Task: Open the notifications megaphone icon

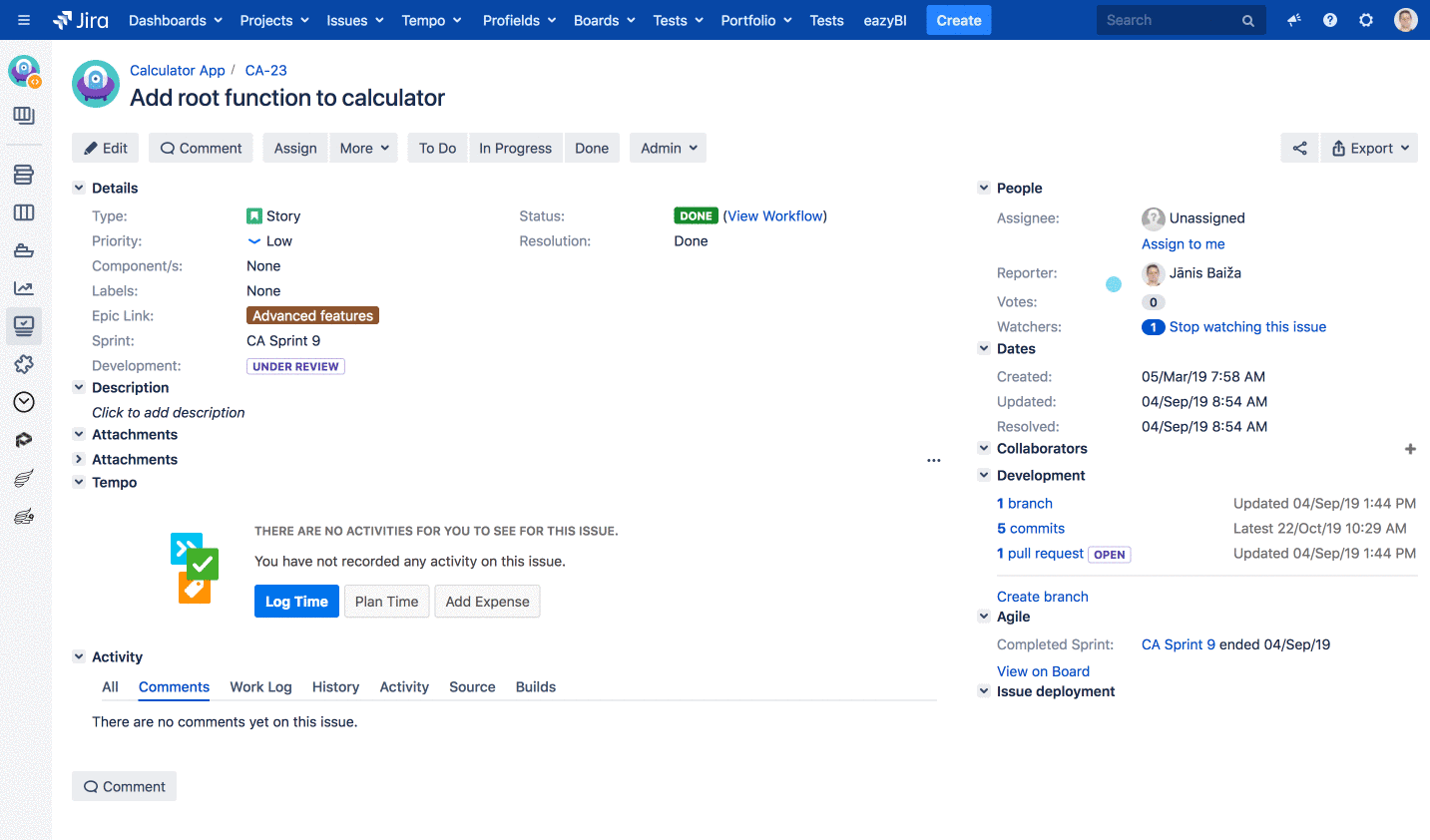Action: click(x=1294, y=20)
